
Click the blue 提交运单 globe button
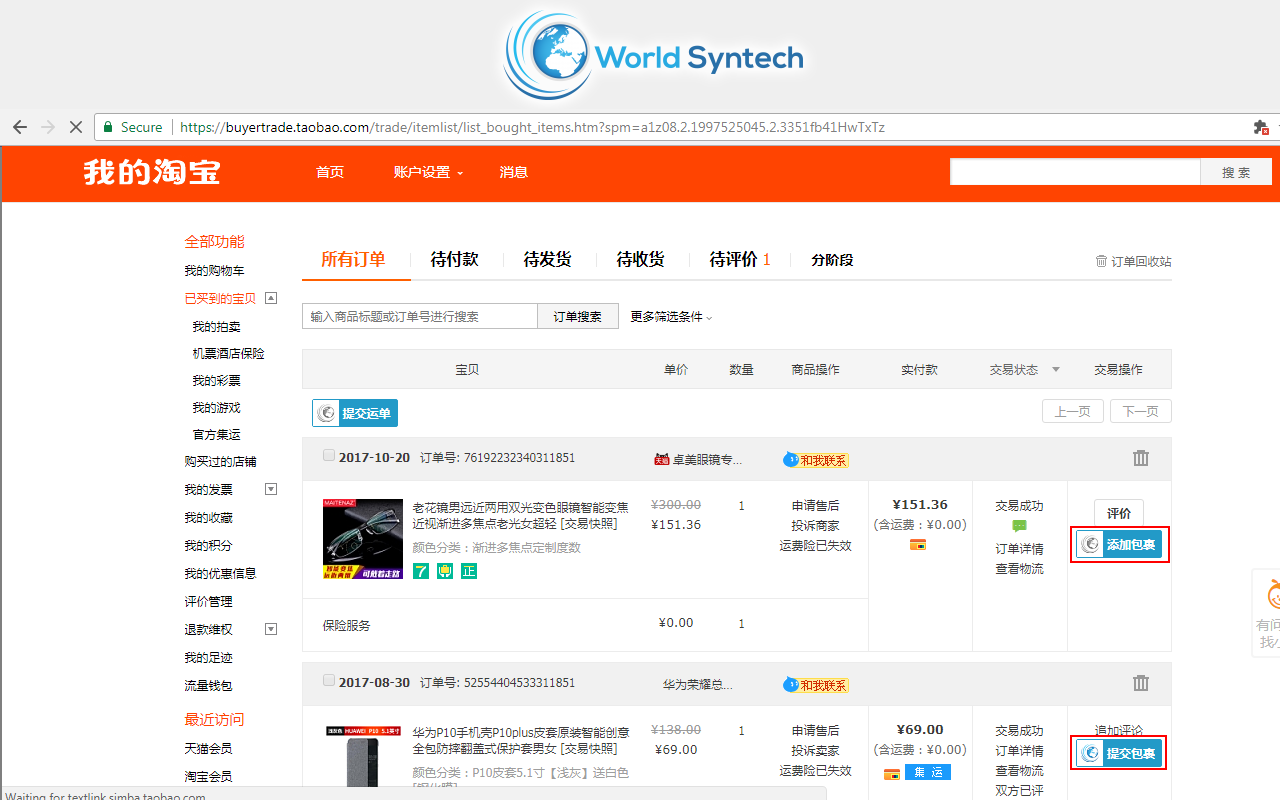pos(355,411)
